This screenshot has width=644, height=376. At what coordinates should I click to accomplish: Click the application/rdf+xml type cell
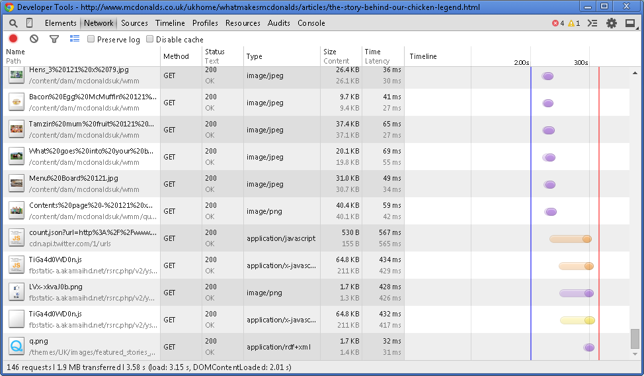click(278, 347)
